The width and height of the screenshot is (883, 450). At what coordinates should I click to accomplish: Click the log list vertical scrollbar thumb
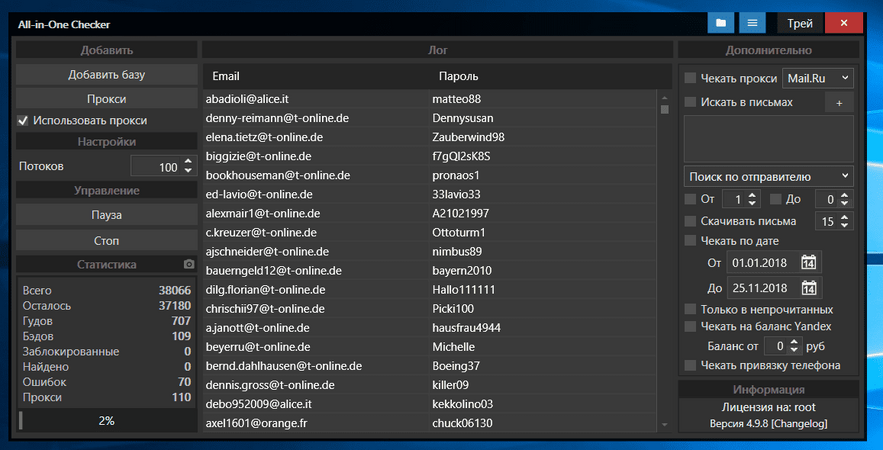[x=665, y=108]
